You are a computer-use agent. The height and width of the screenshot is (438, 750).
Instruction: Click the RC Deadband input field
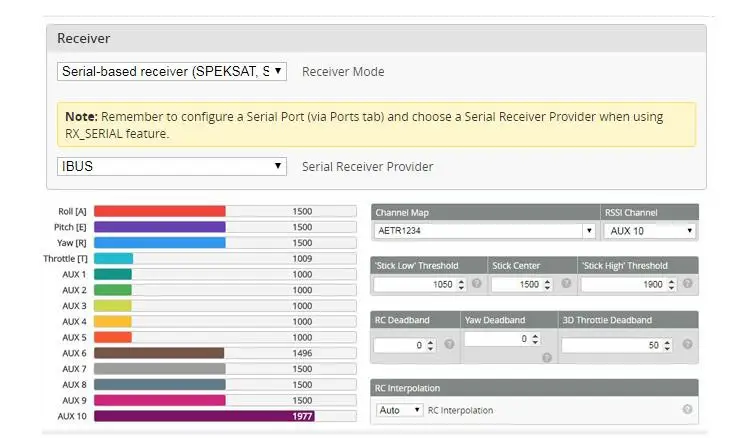[405, 345]
